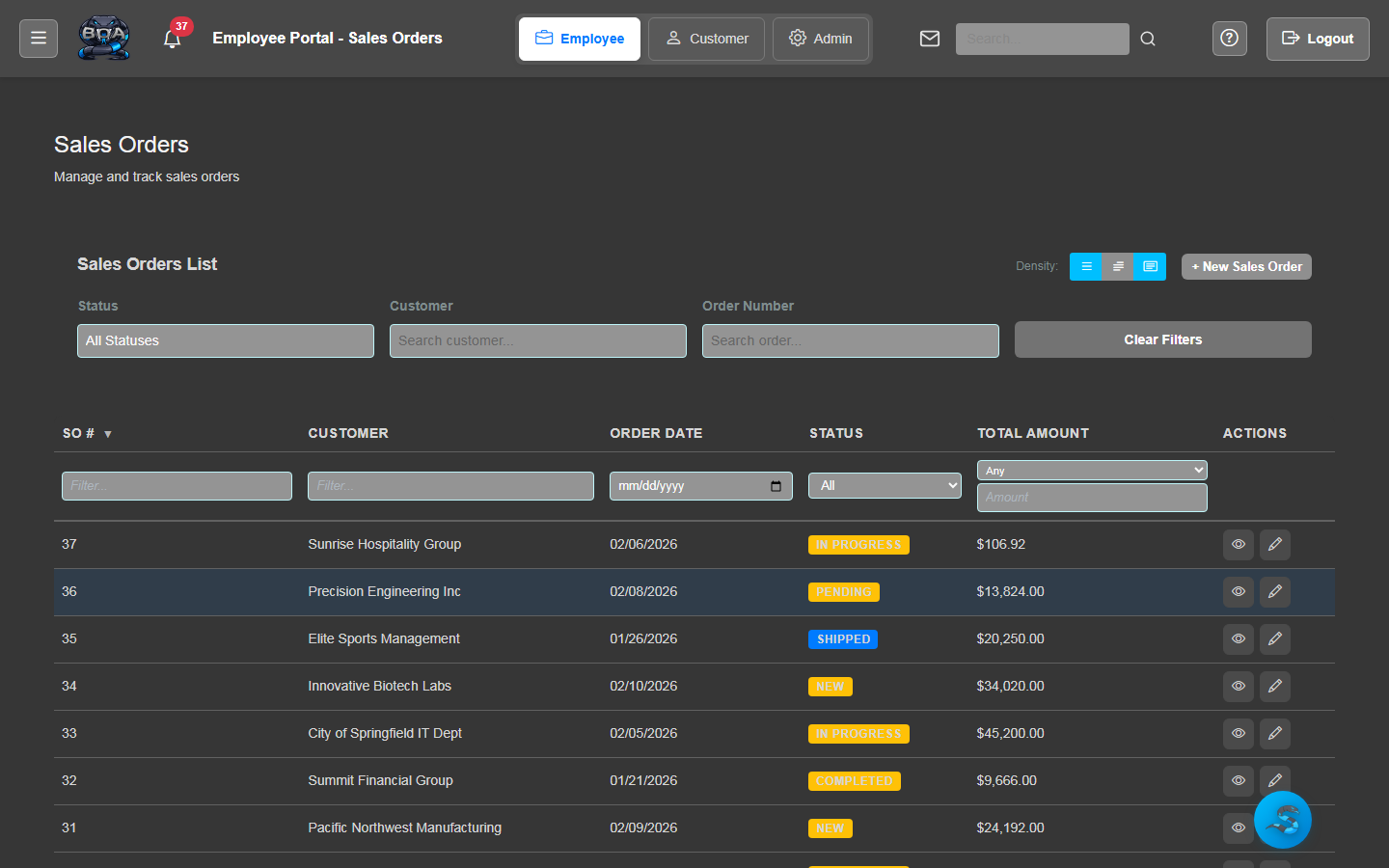View details of Sunrise Hospitality Group order

pos(1238,544)
